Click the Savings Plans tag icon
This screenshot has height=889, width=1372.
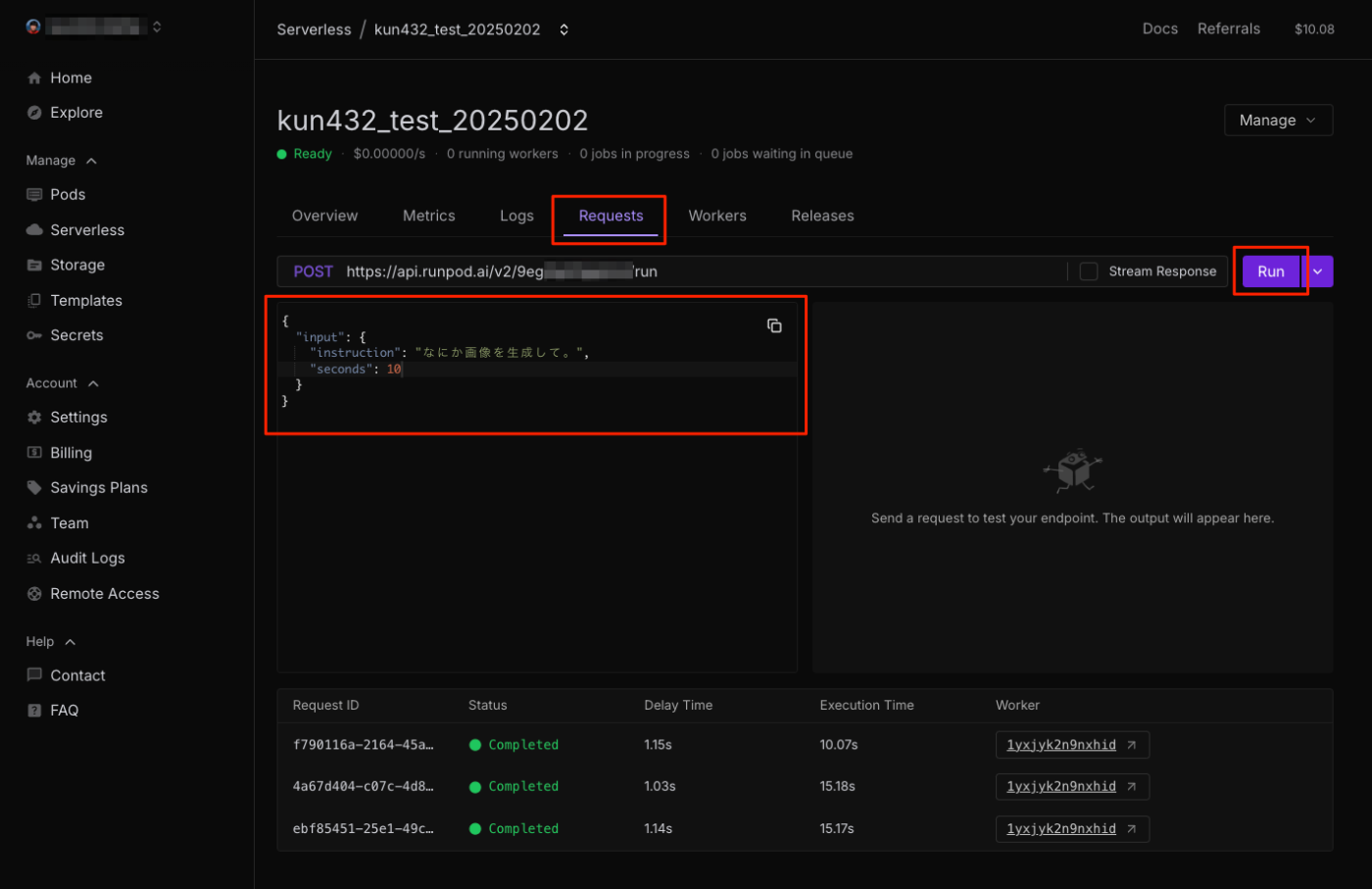coord(34,488)
